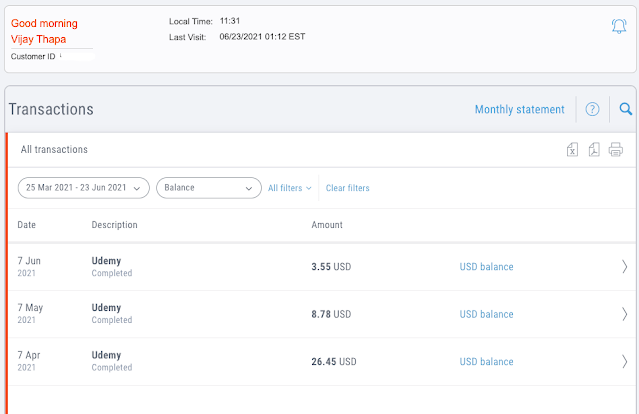This screenshot has width=639, height=414.
Task: Click the 7 Jun 2021 date cell
Action: pos(29,266)
